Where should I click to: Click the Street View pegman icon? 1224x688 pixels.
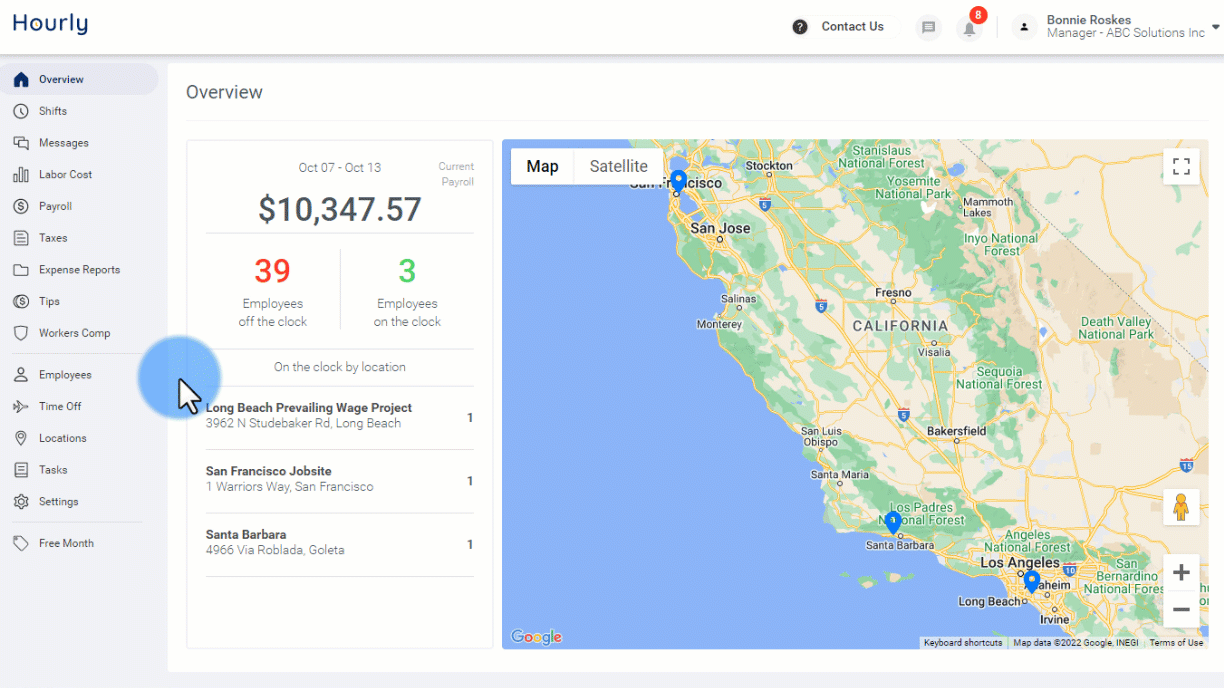1181,507
